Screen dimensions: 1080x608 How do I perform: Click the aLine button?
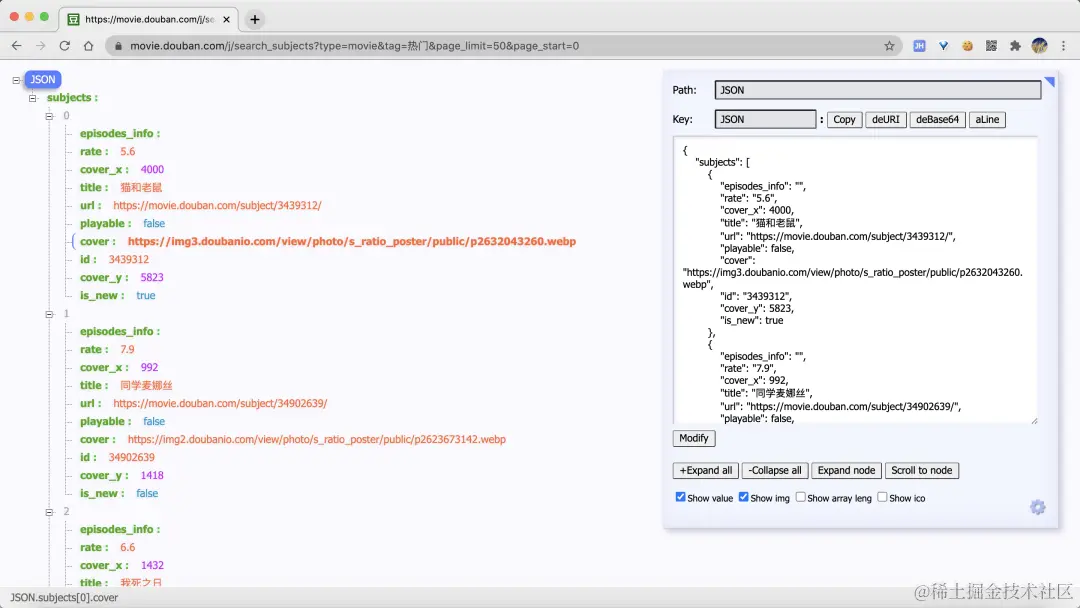[986, 119]
